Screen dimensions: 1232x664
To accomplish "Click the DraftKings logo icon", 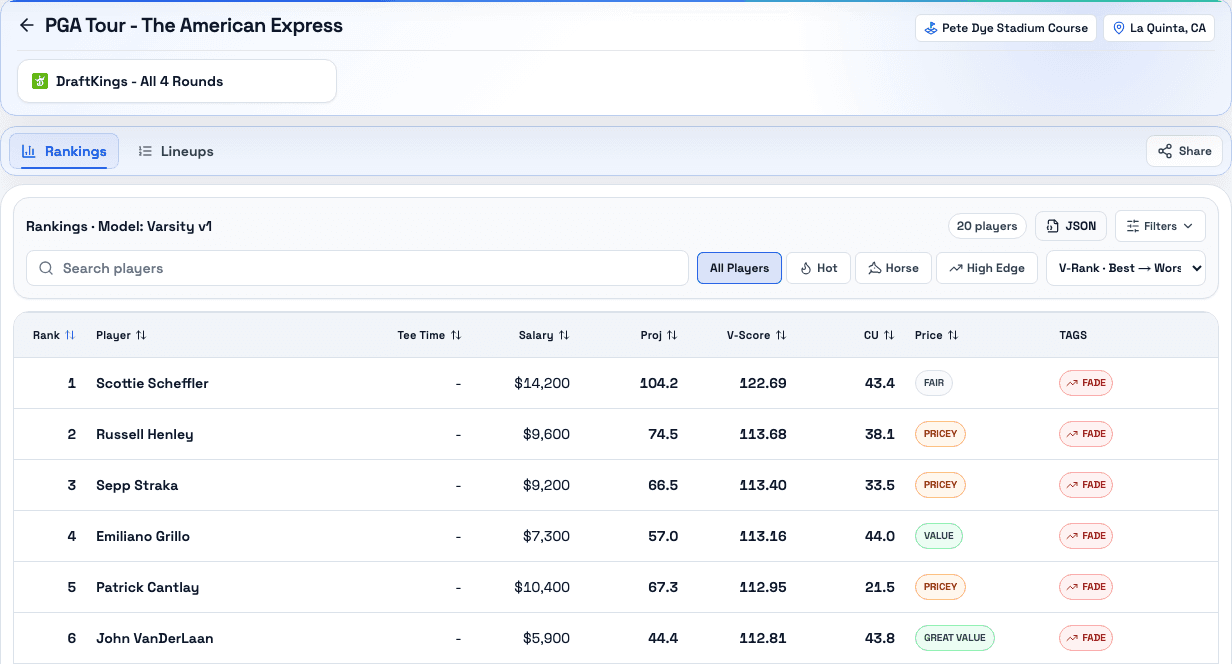I will click(x=40, y=81).
